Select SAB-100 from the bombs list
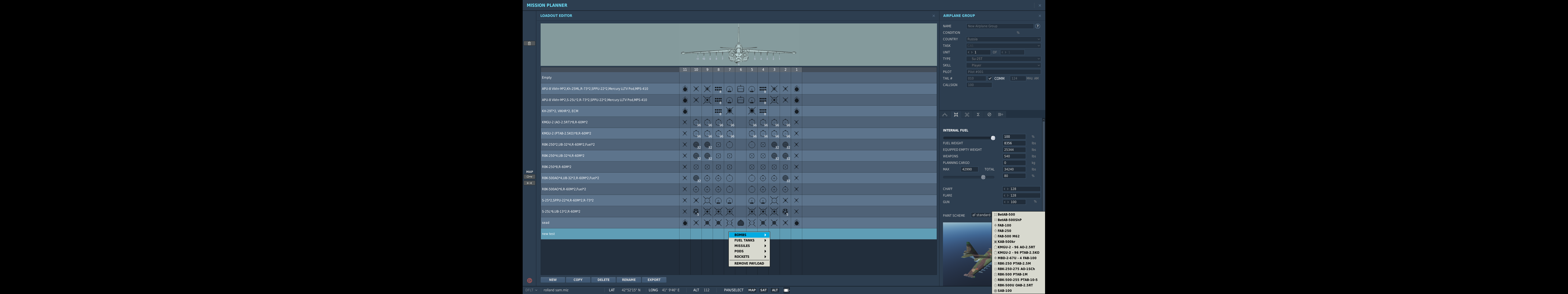1568x294 pixels. pyautogui.click(x=1018, y=291)
